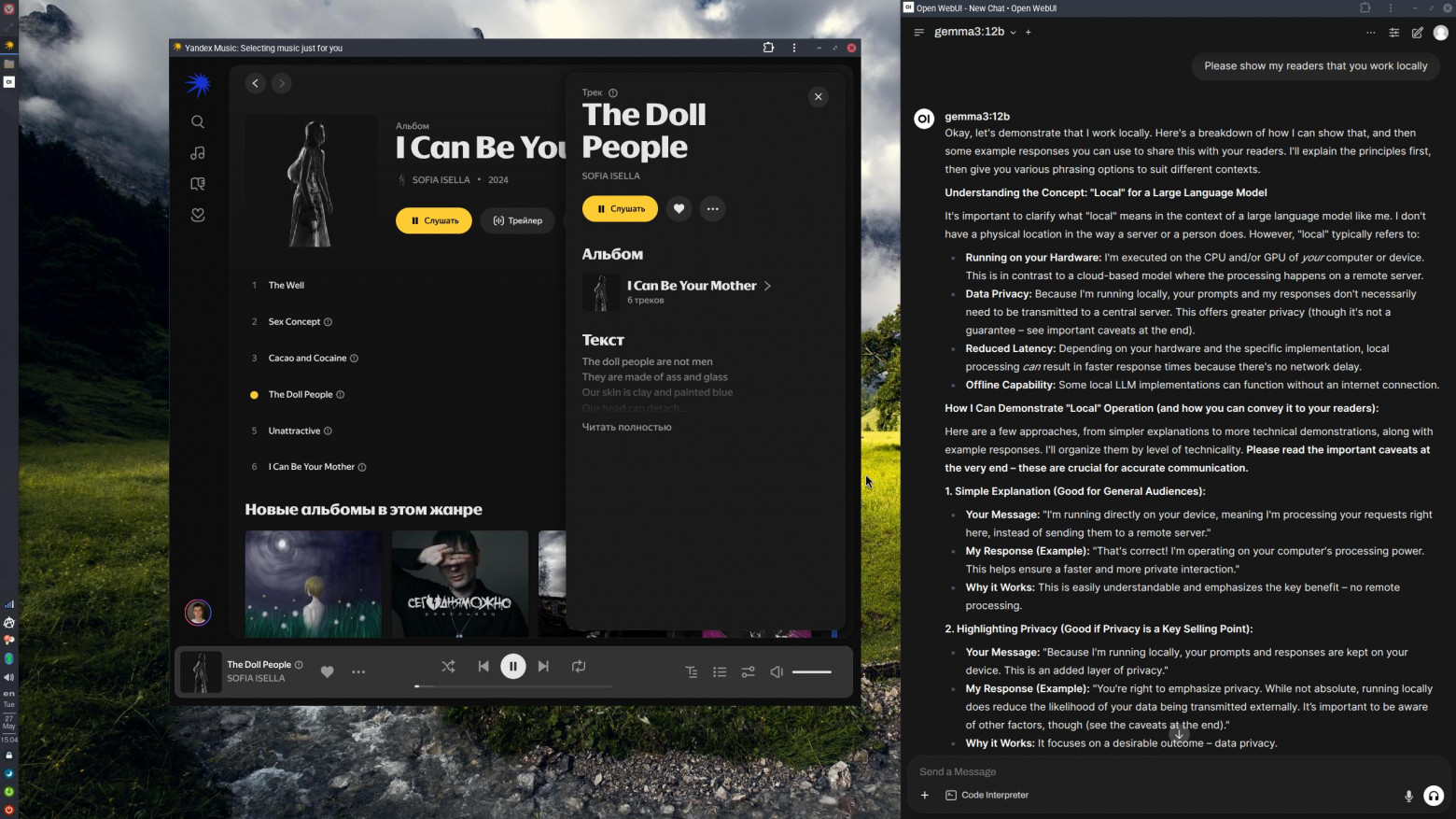This screenshot has height=819, width=1456.
Task: Click explicit info icon beside Unattractive
Action: click(x=328, y=431)
